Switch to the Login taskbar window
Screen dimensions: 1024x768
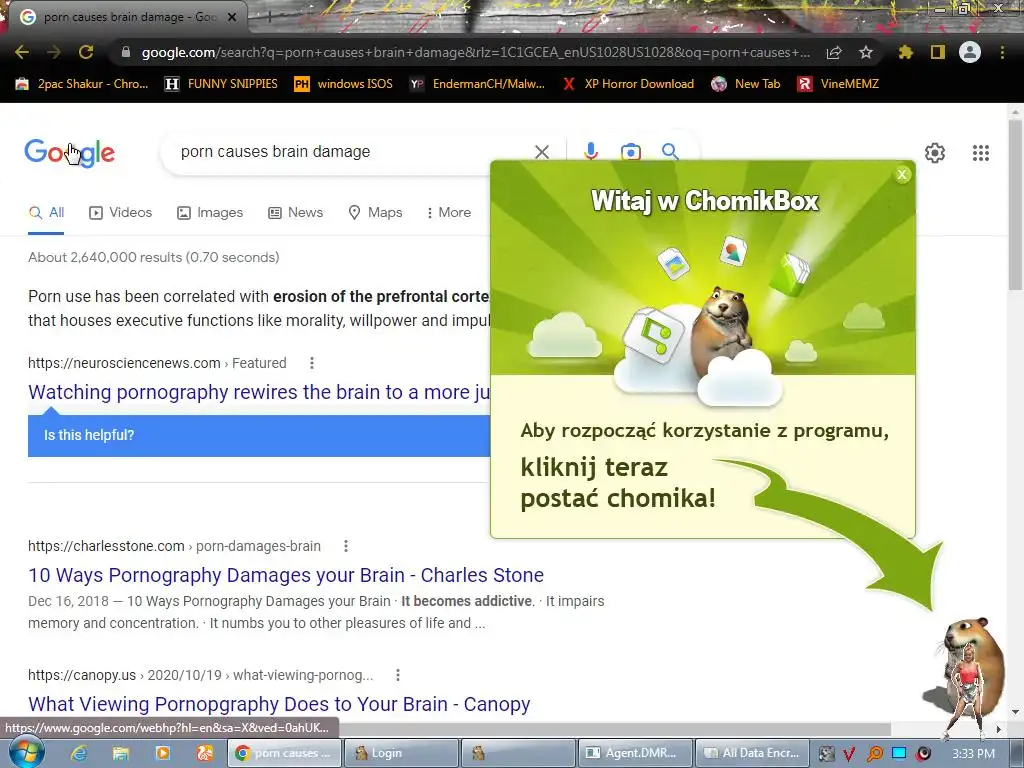(401, 753)
